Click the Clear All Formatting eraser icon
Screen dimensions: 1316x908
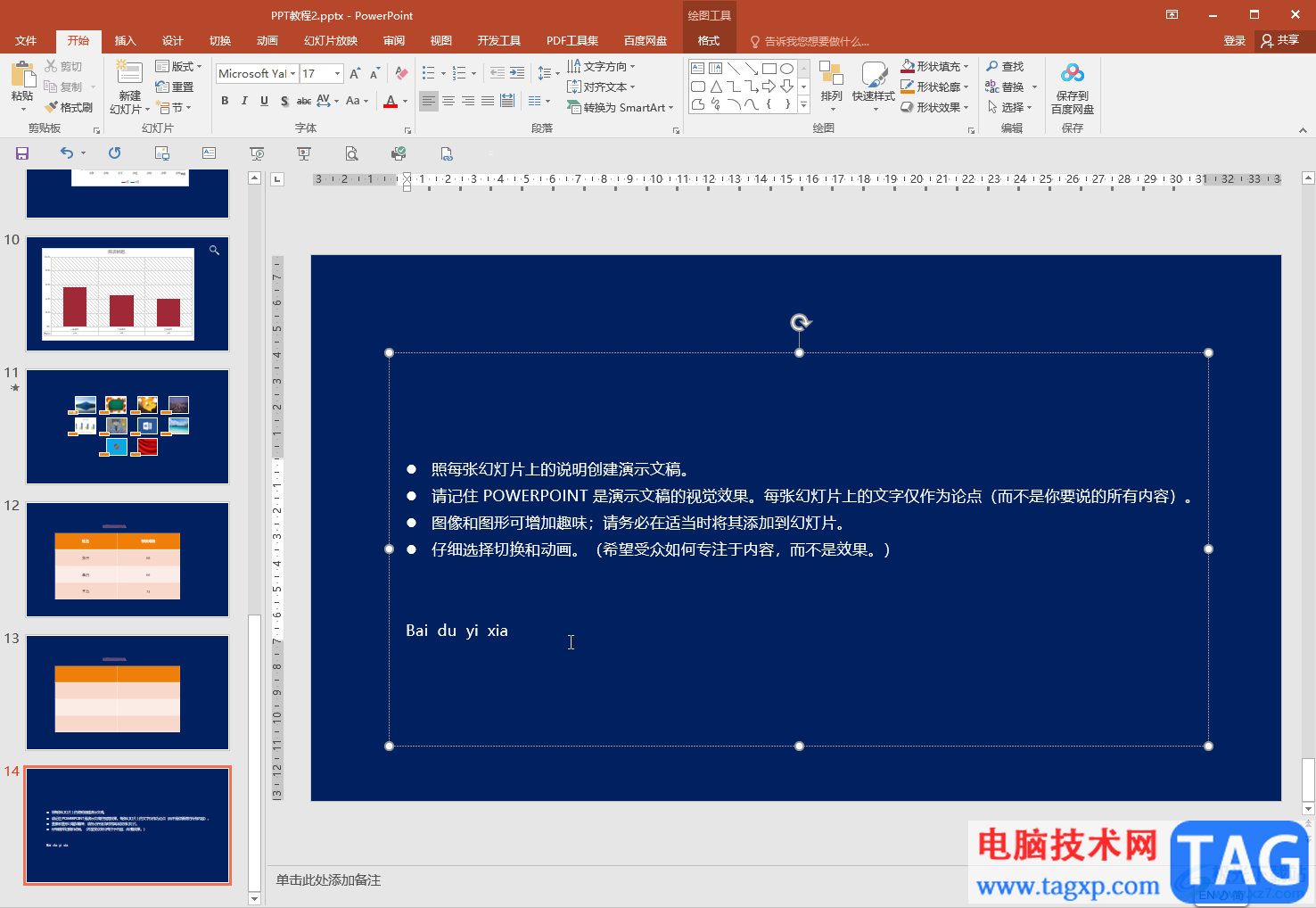coord(402,73)
